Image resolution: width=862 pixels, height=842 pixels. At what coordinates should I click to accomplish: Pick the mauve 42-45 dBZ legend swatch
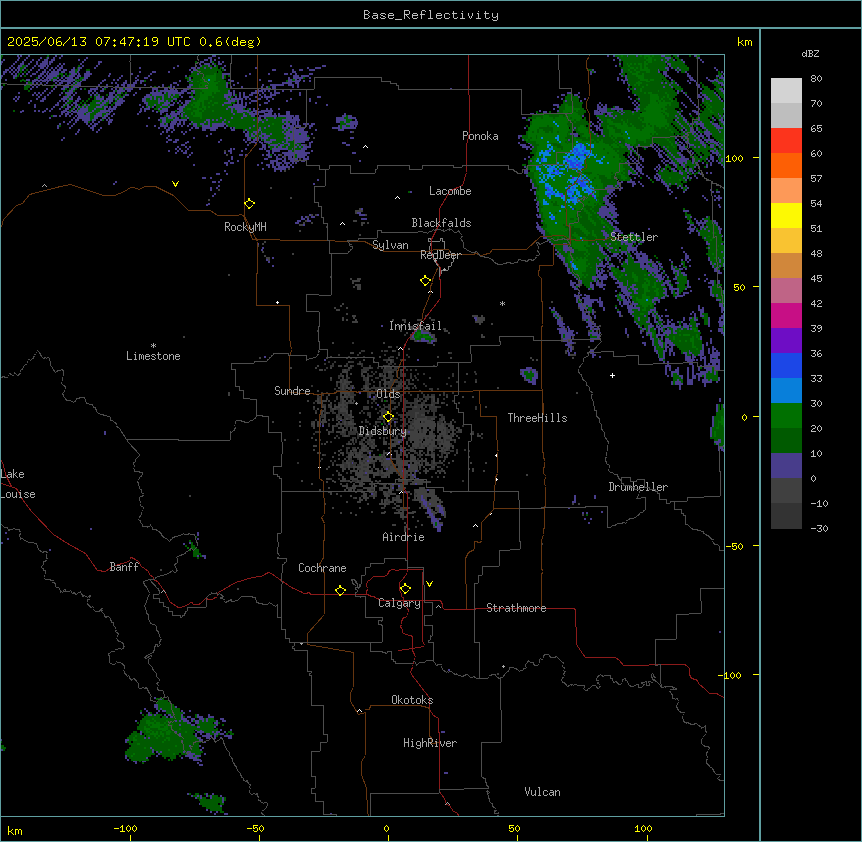pos(786,291)
